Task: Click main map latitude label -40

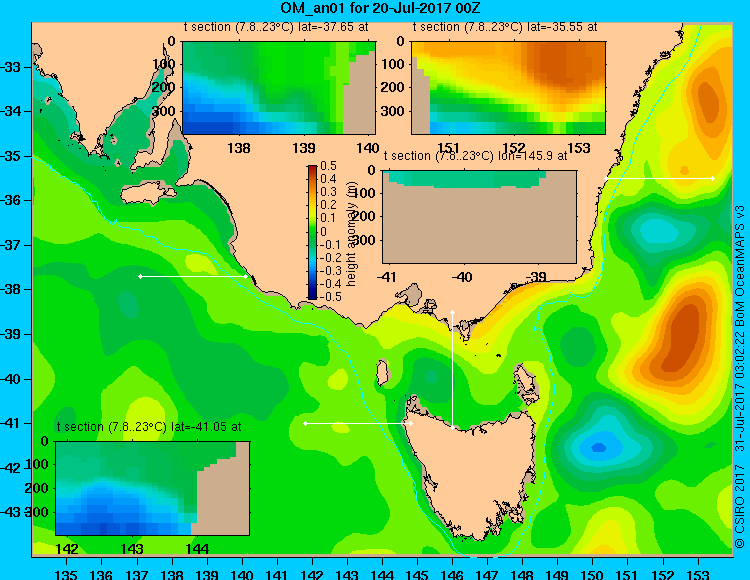Action: pyautogui.click(x=11, y=379)
